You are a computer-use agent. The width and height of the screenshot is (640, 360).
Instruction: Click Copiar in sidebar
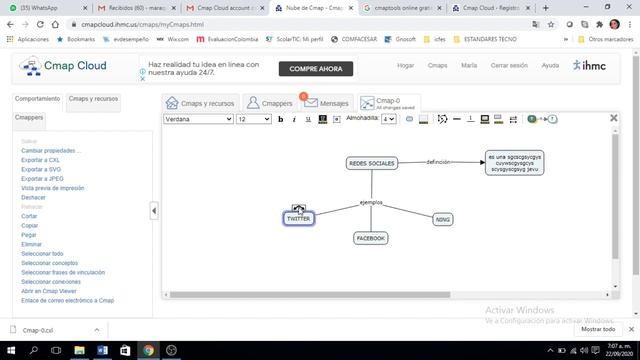pyautogui.click(x=29, y=226)
